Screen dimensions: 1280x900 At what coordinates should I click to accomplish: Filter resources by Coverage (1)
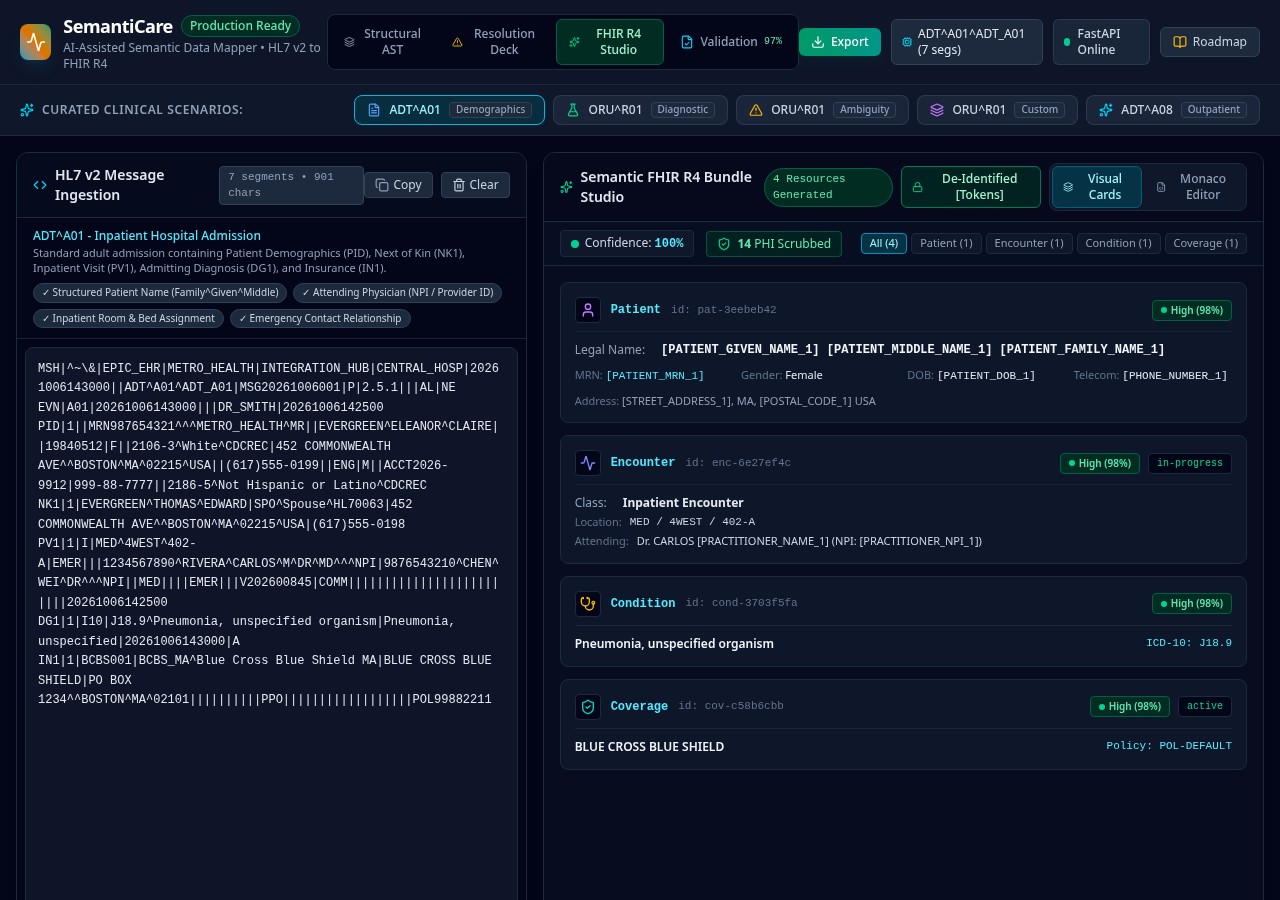[x=1205, y=243]
